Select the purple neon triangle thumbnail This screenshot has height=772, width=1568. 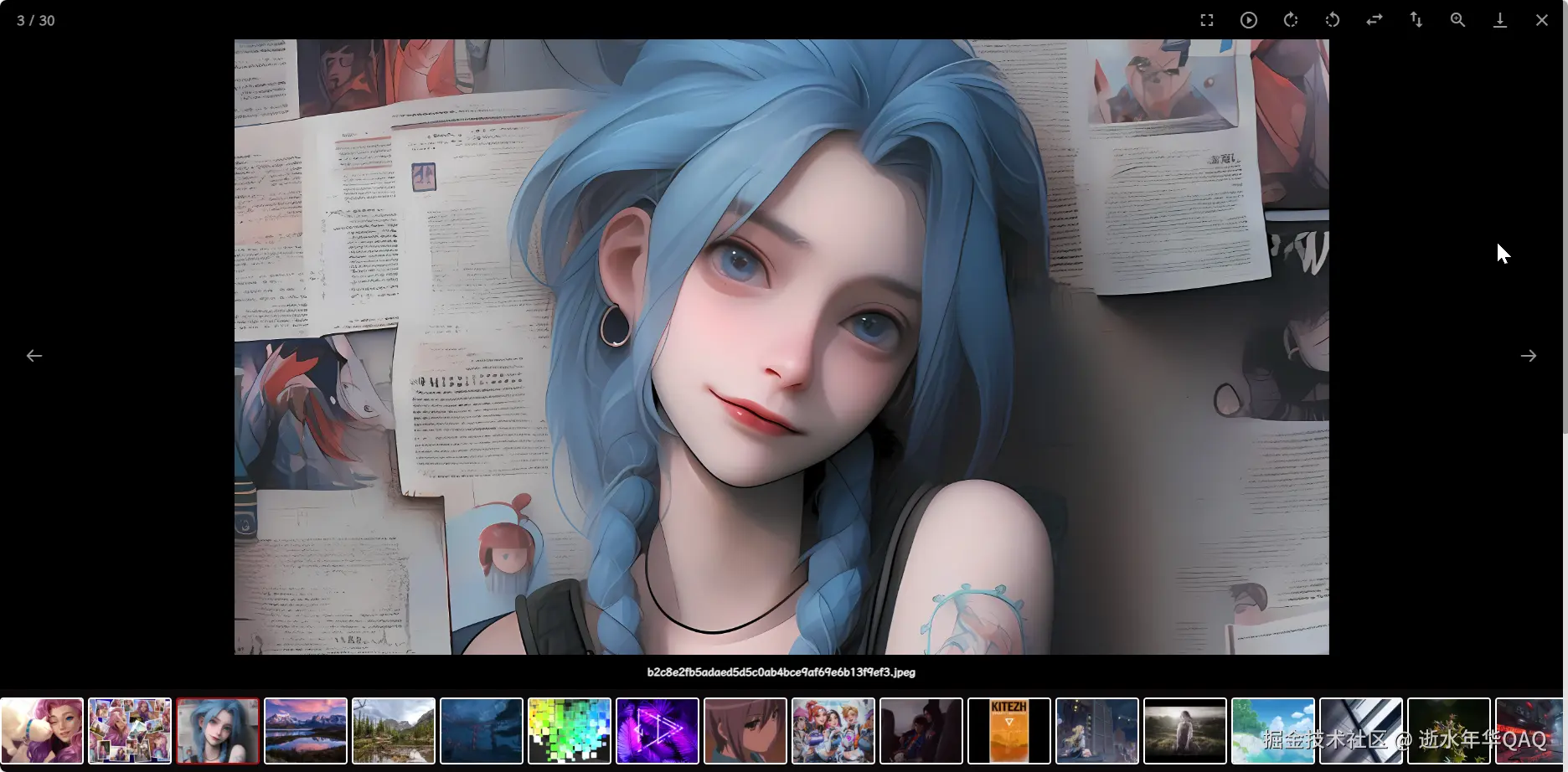(x=658, y=731)
